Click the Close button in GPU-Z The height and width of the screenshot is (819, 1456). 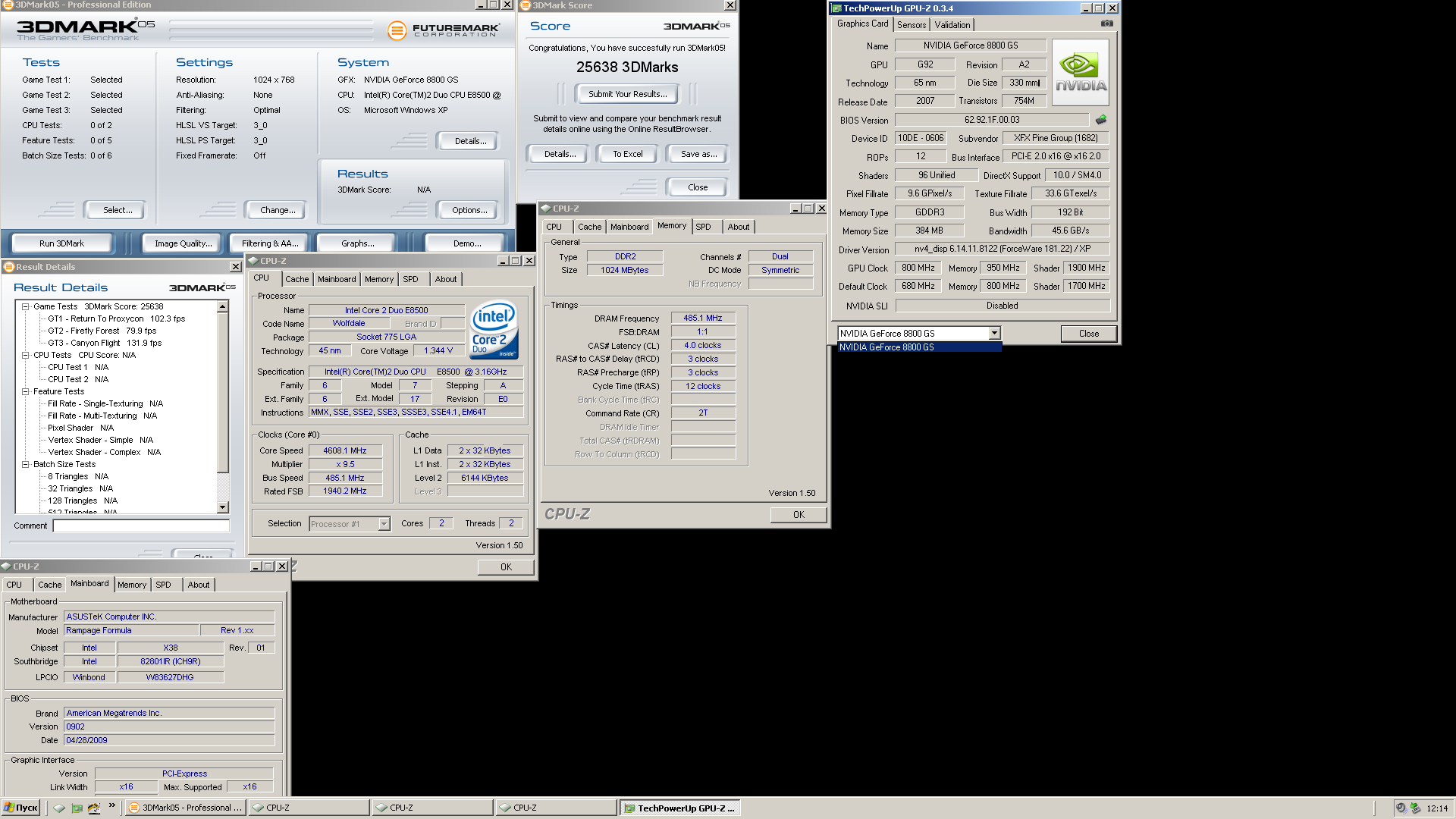(1089, 334)
